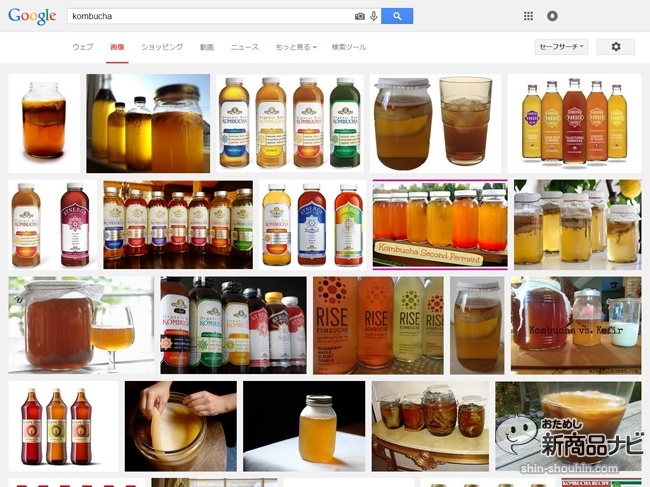Screen dimensions: 650x487
Task: Open single jar with dark kombucha thumbnail
Action: [x=44, y=124]
